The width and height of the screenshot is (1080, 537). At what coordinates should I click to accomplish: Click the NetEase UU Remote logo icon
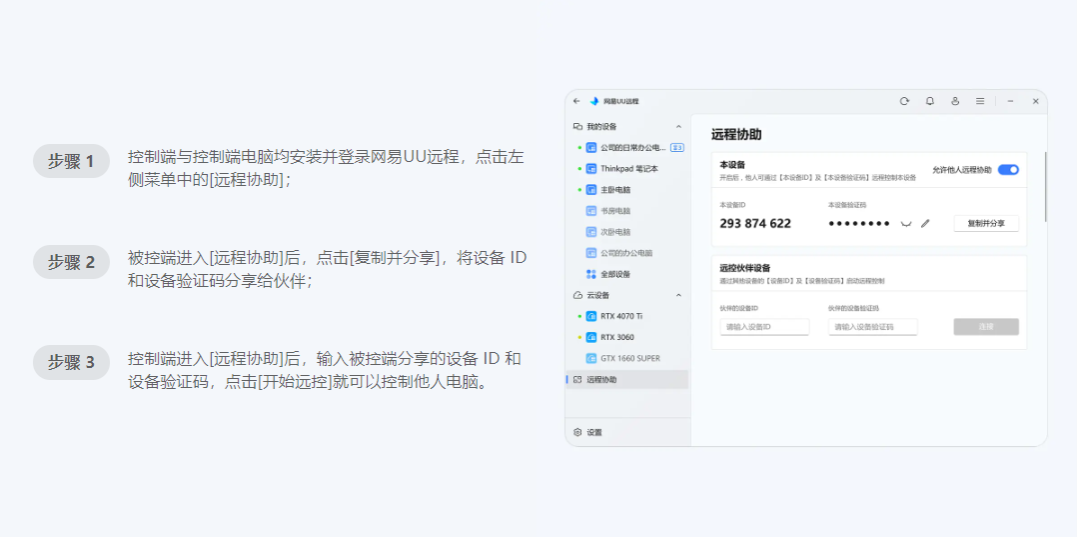pos(594,101)
